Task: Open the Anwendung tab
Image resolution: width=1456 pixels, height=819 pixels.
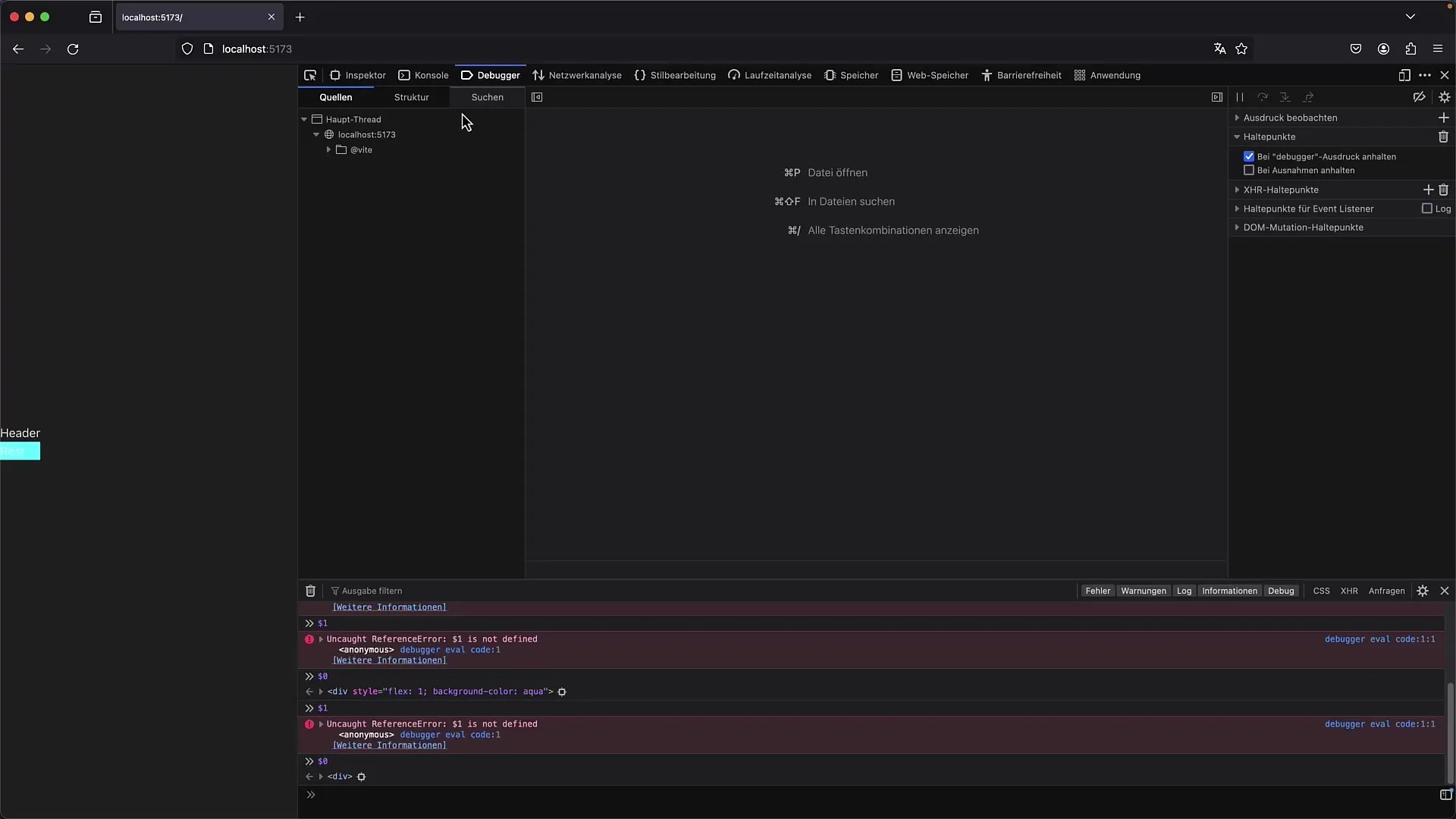Action: (x=1107, y=75)
